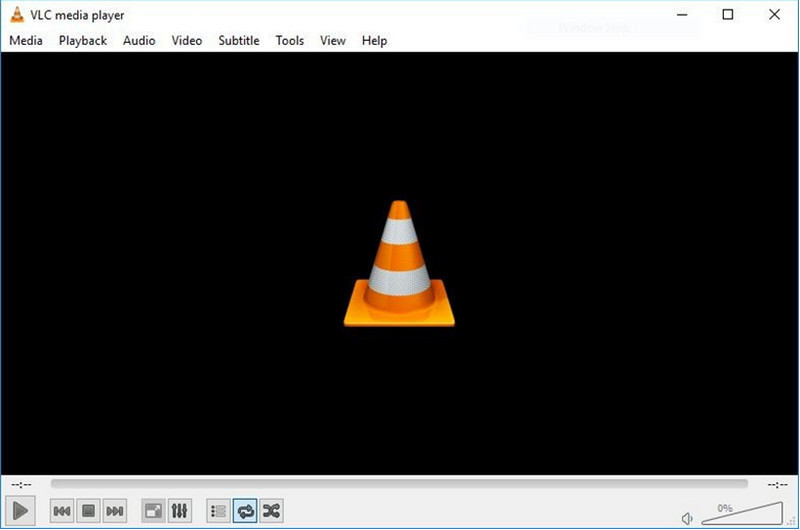Open the Tools menu

point(289,41)
